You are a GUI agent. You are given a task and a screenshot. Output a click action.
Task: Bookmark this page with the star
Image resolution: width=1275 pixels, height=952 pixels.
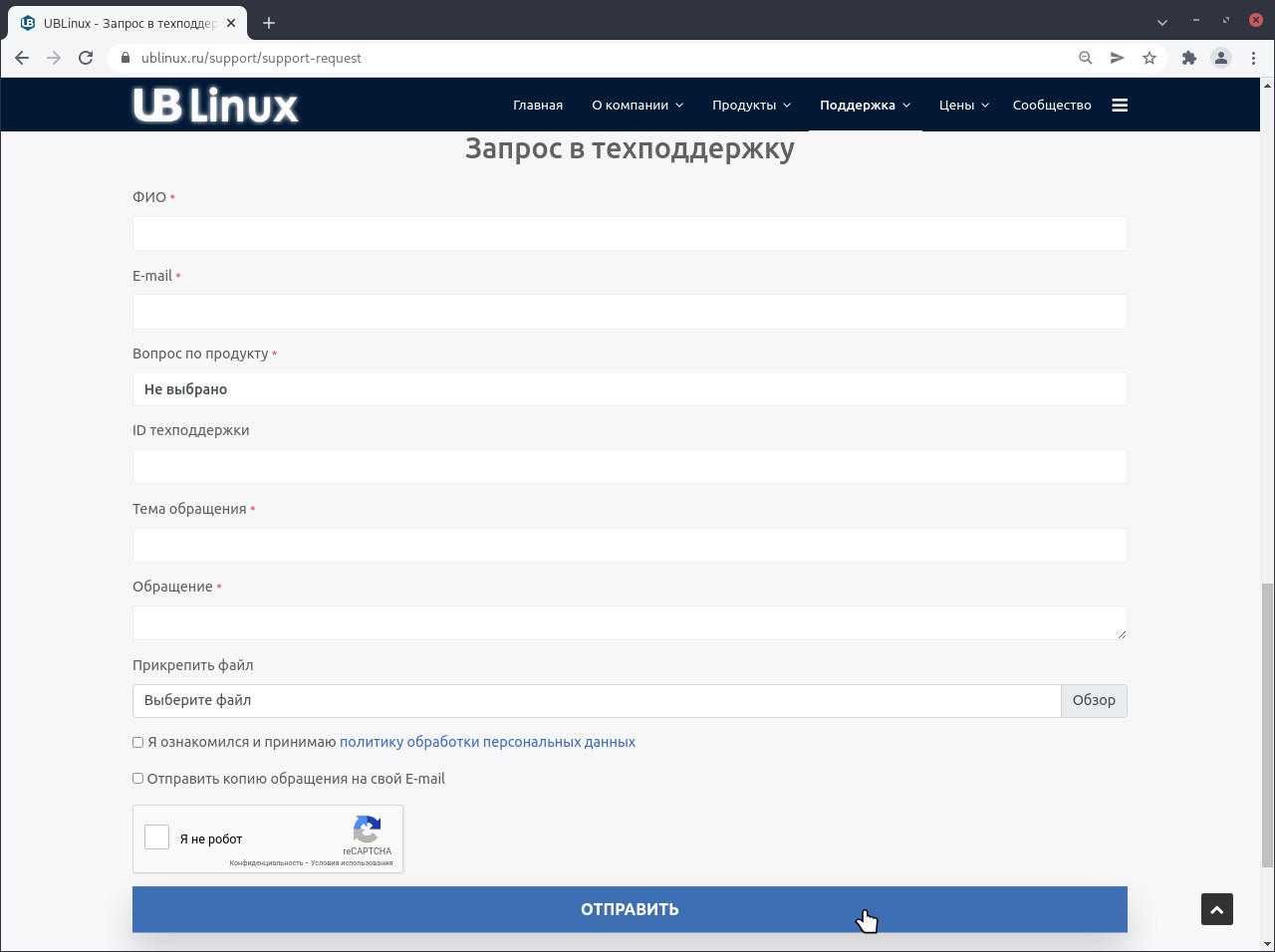(x=1149, y=58)
